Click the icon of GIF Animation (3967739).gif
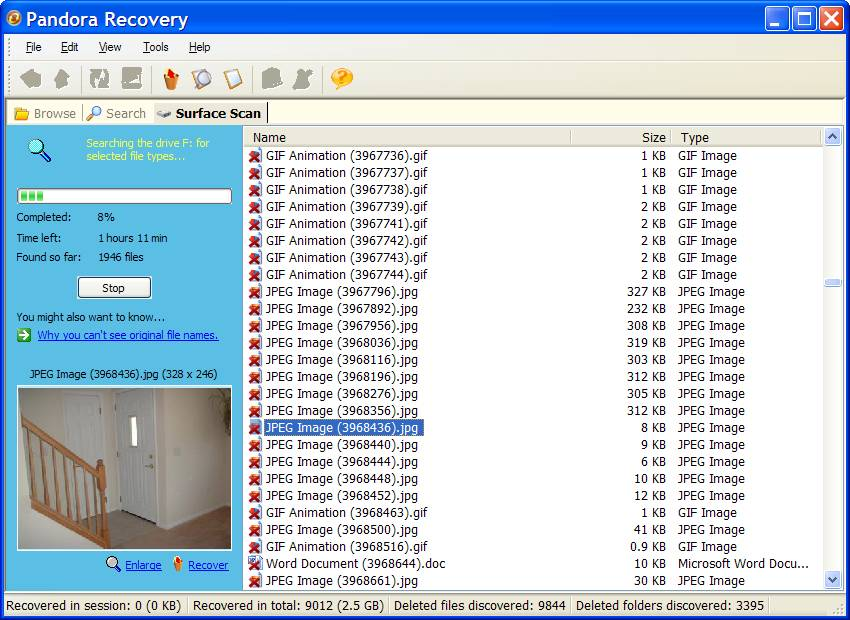Viewport: 850px width, 620px height. click(x=255, y=207)
